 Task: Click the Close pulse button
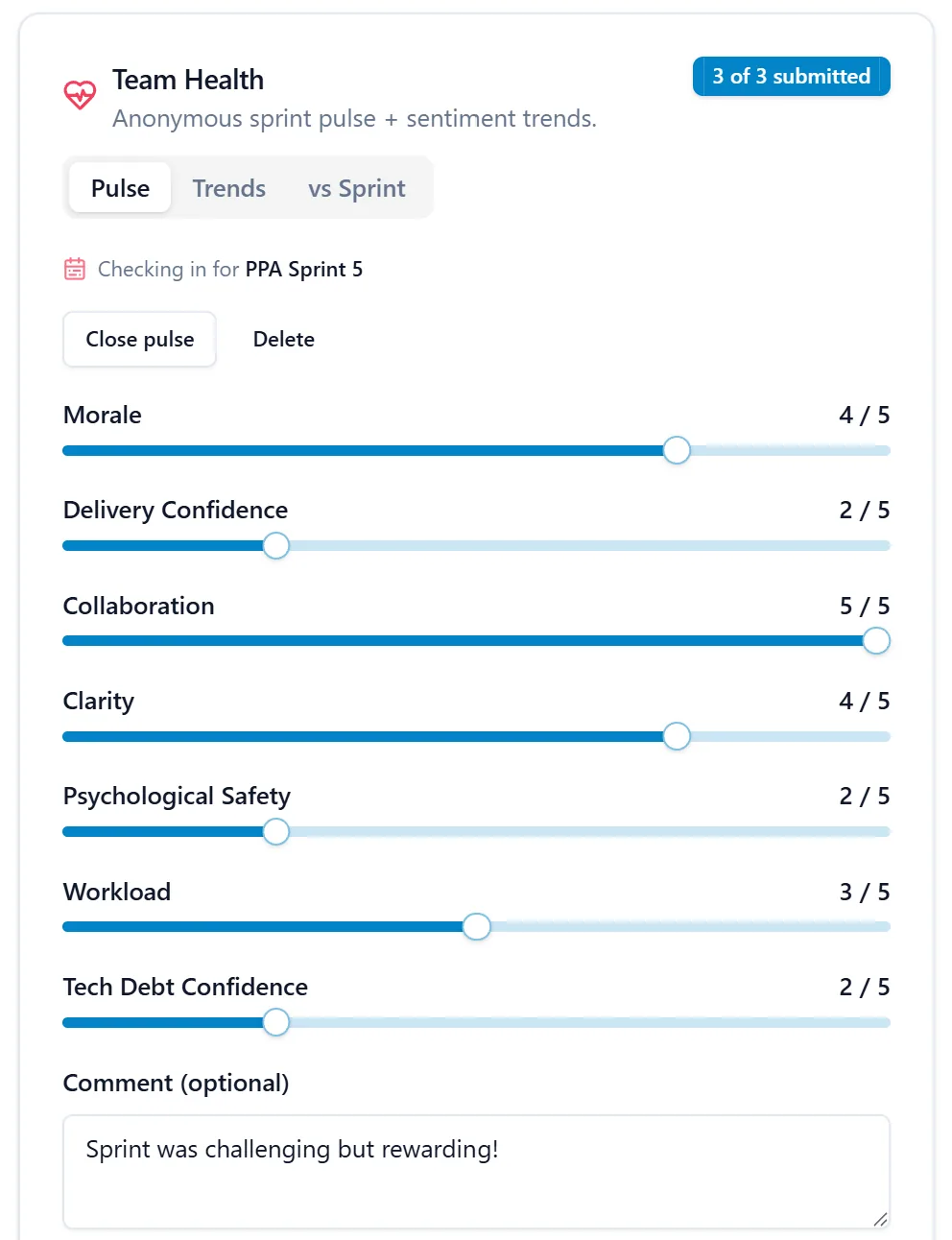pos(140,339)
